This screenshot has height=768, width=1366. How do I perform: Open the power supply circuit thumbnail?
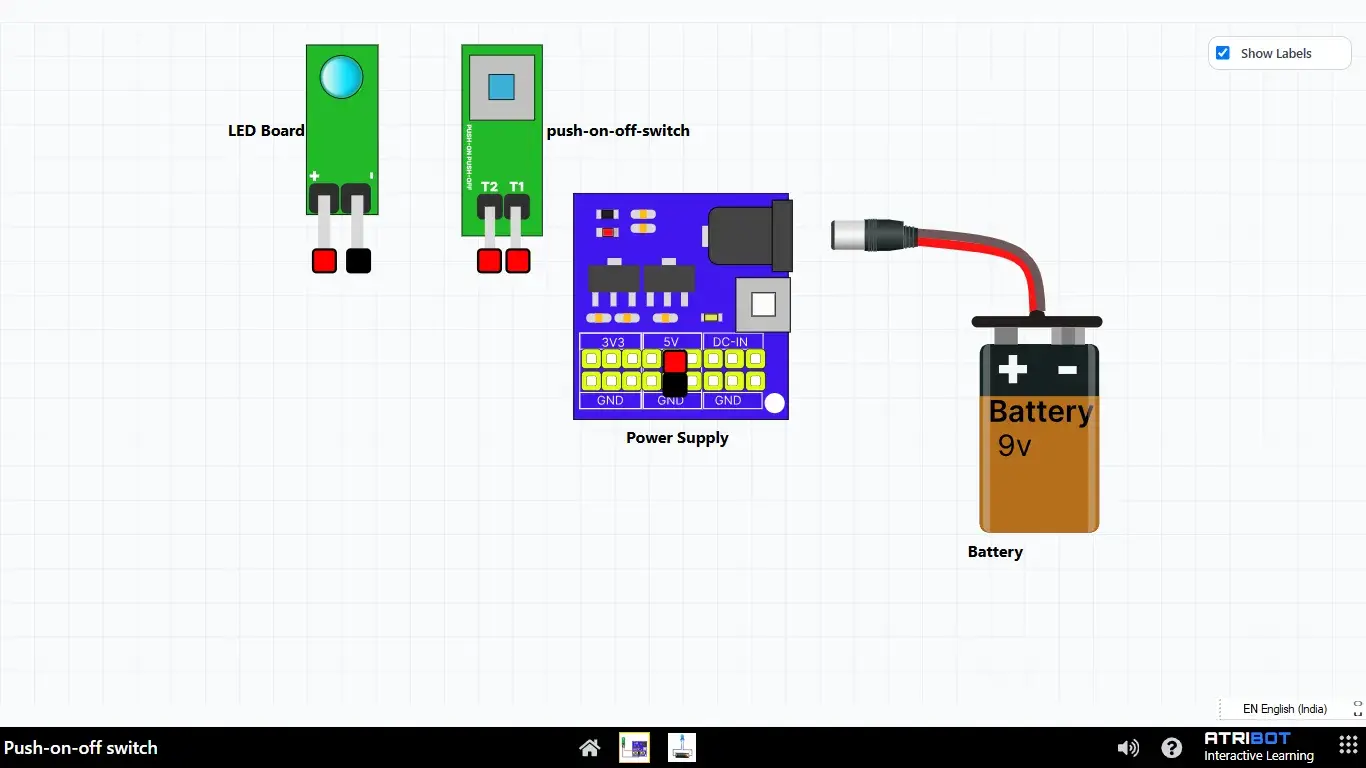[634, 747]
